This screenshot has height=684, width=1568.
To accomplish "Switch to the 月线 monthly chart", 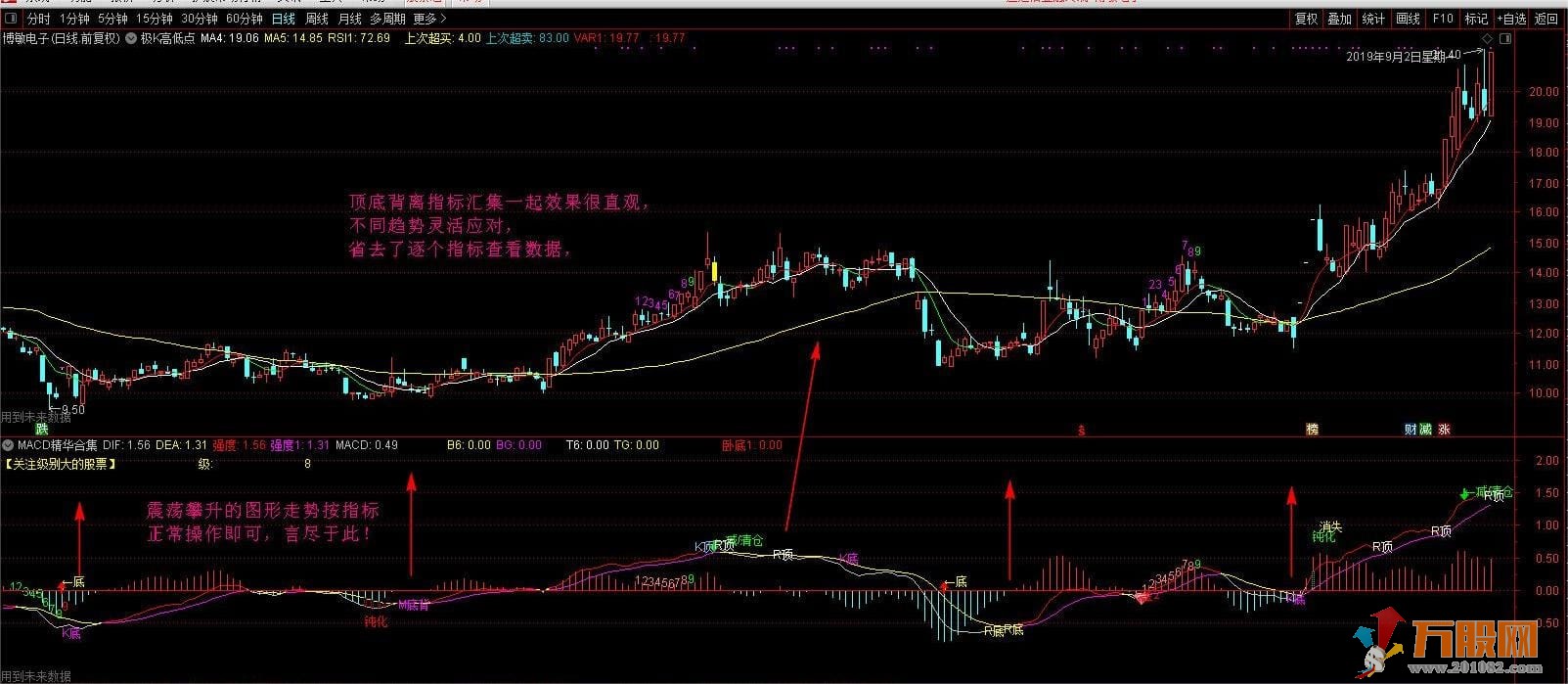I will (x=349, y=19).
